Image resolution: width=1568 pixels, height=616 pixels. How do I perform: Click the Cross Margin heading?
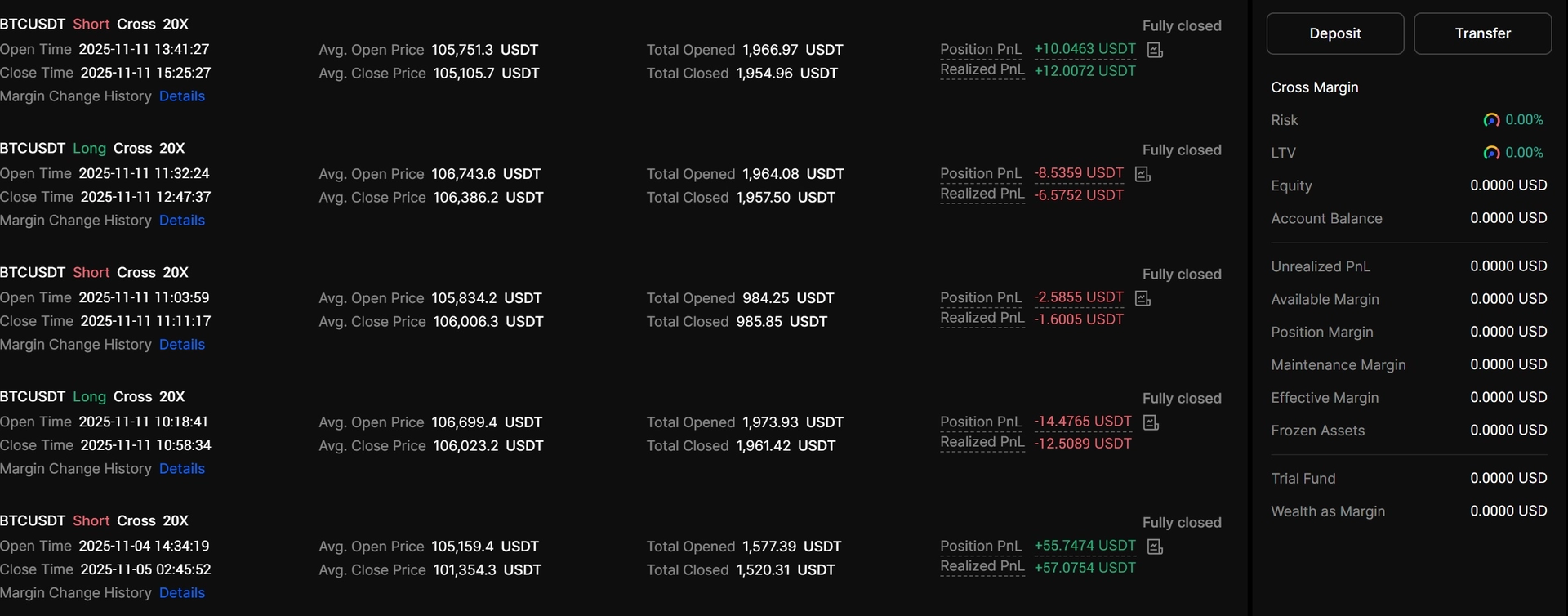(1314, 87)
